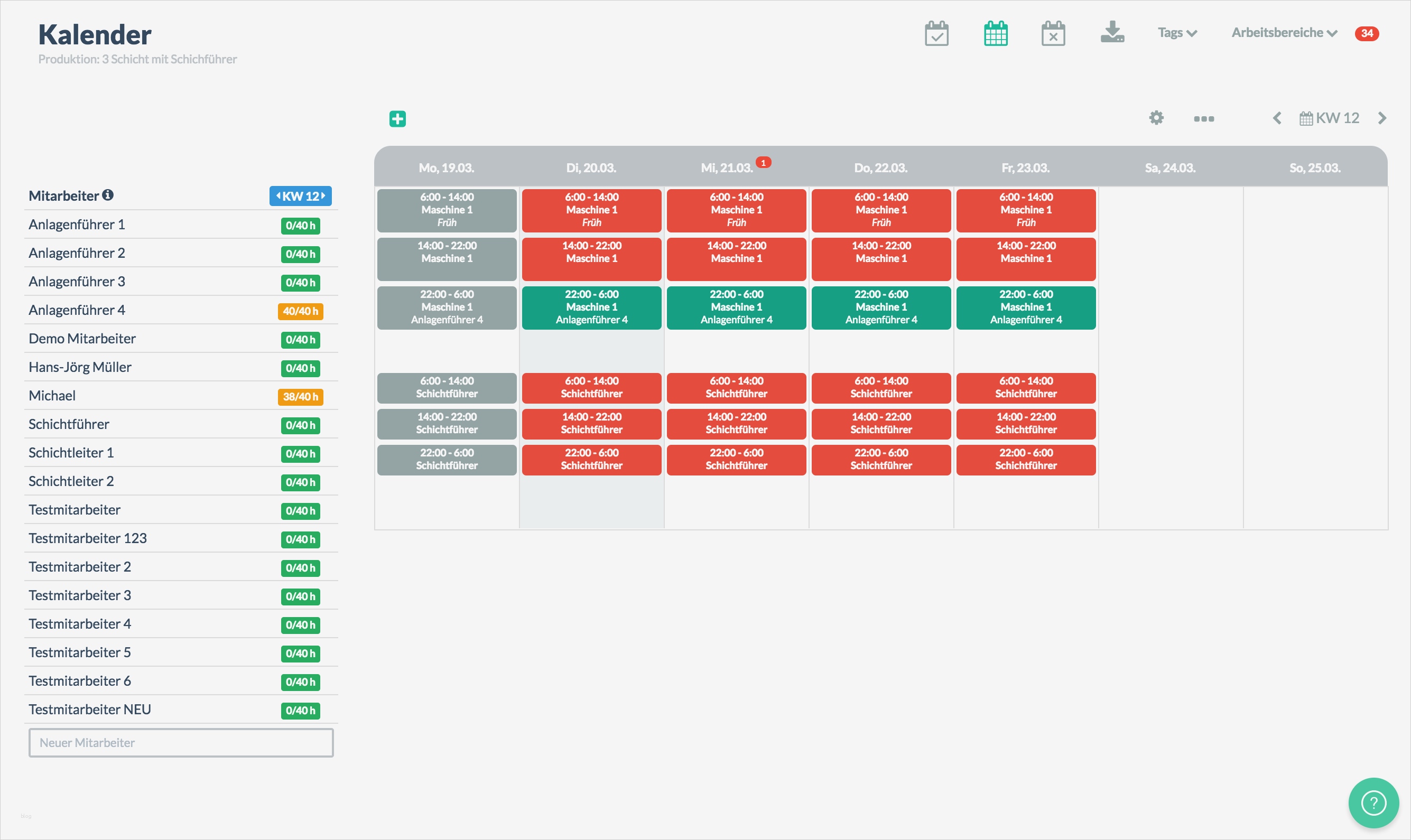Click the download icon in header

pos(1112,32)
